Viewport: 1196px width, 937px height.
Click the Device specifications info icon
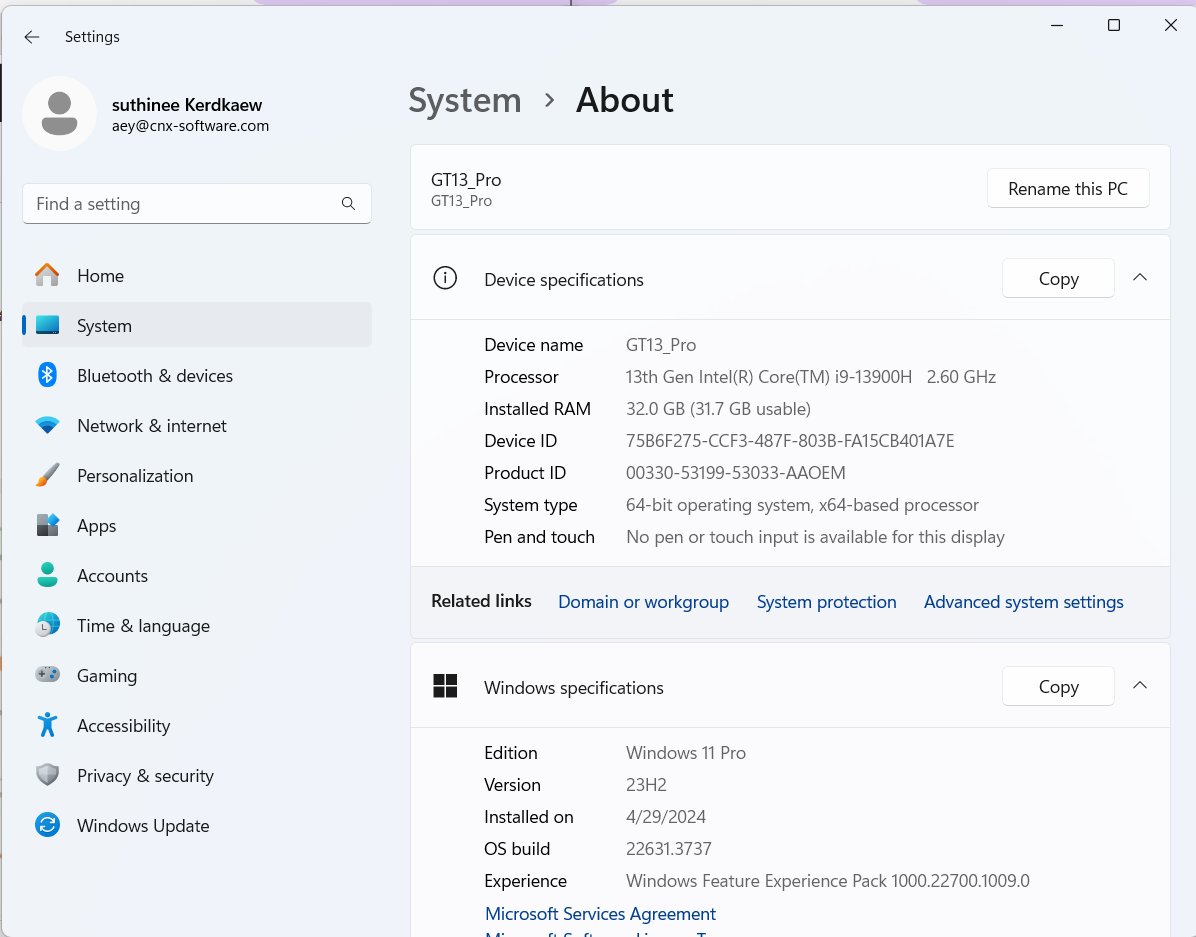coord(445,279)
